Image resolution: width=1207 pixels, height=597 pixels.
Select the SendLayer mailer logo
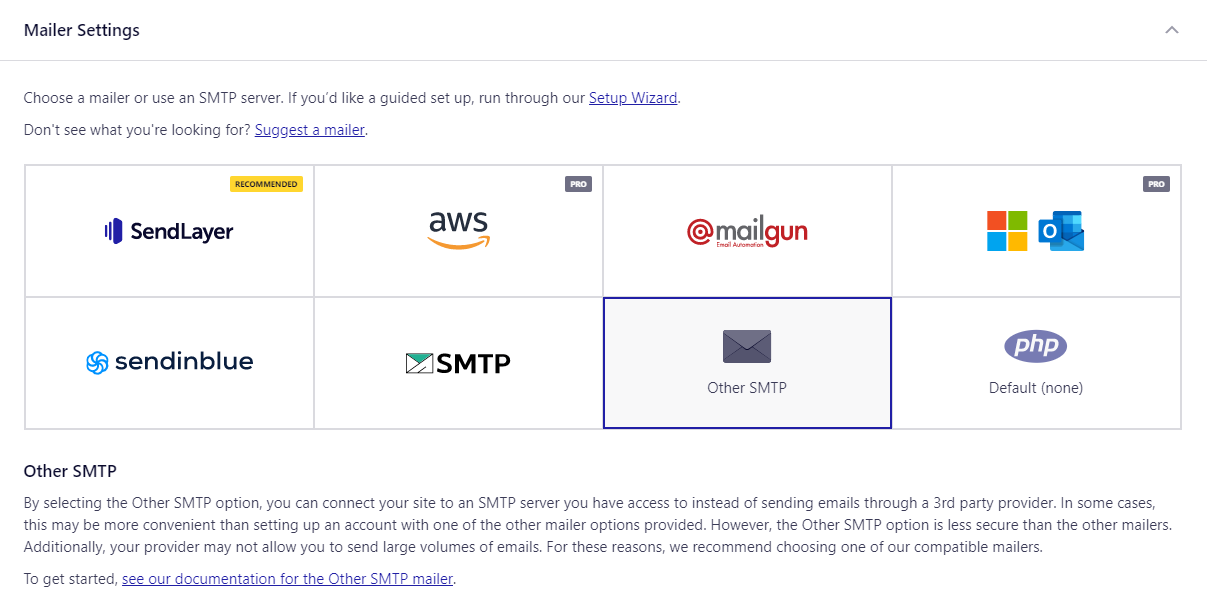tap(169, 231)
